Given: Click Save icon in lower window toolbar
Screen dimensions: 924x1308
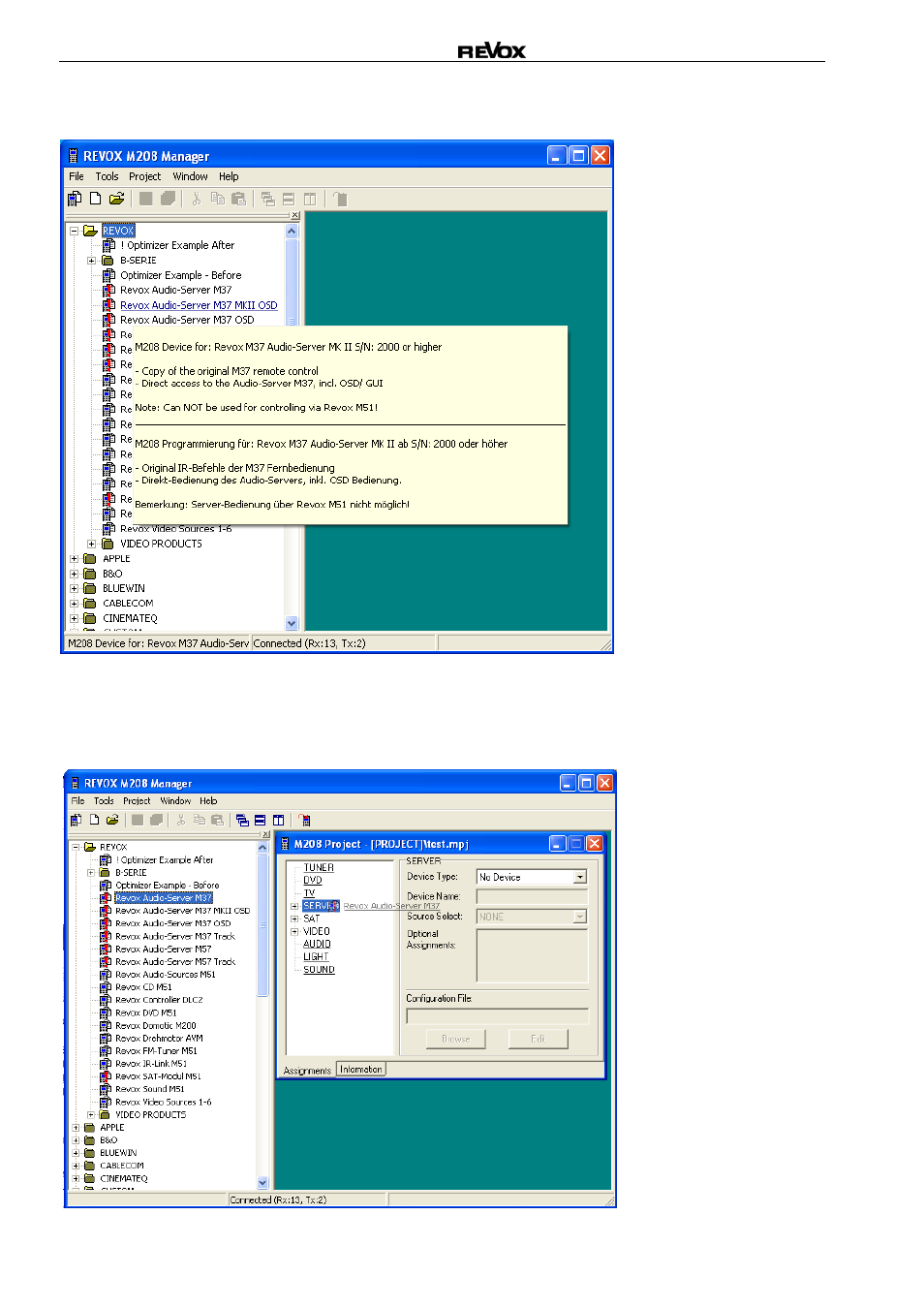Looking at the screenshot, I should pos(138,820).
